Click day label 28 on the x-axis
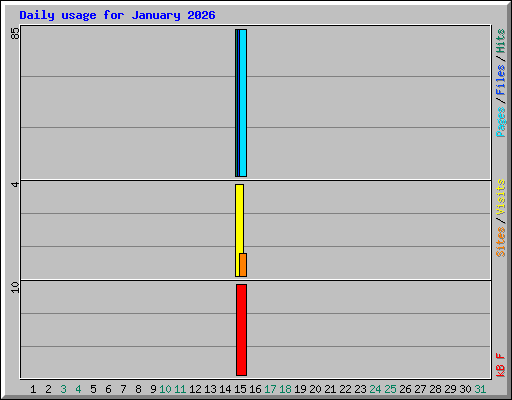The width and height of the screenshot is (512, 400). pos(435,389)
